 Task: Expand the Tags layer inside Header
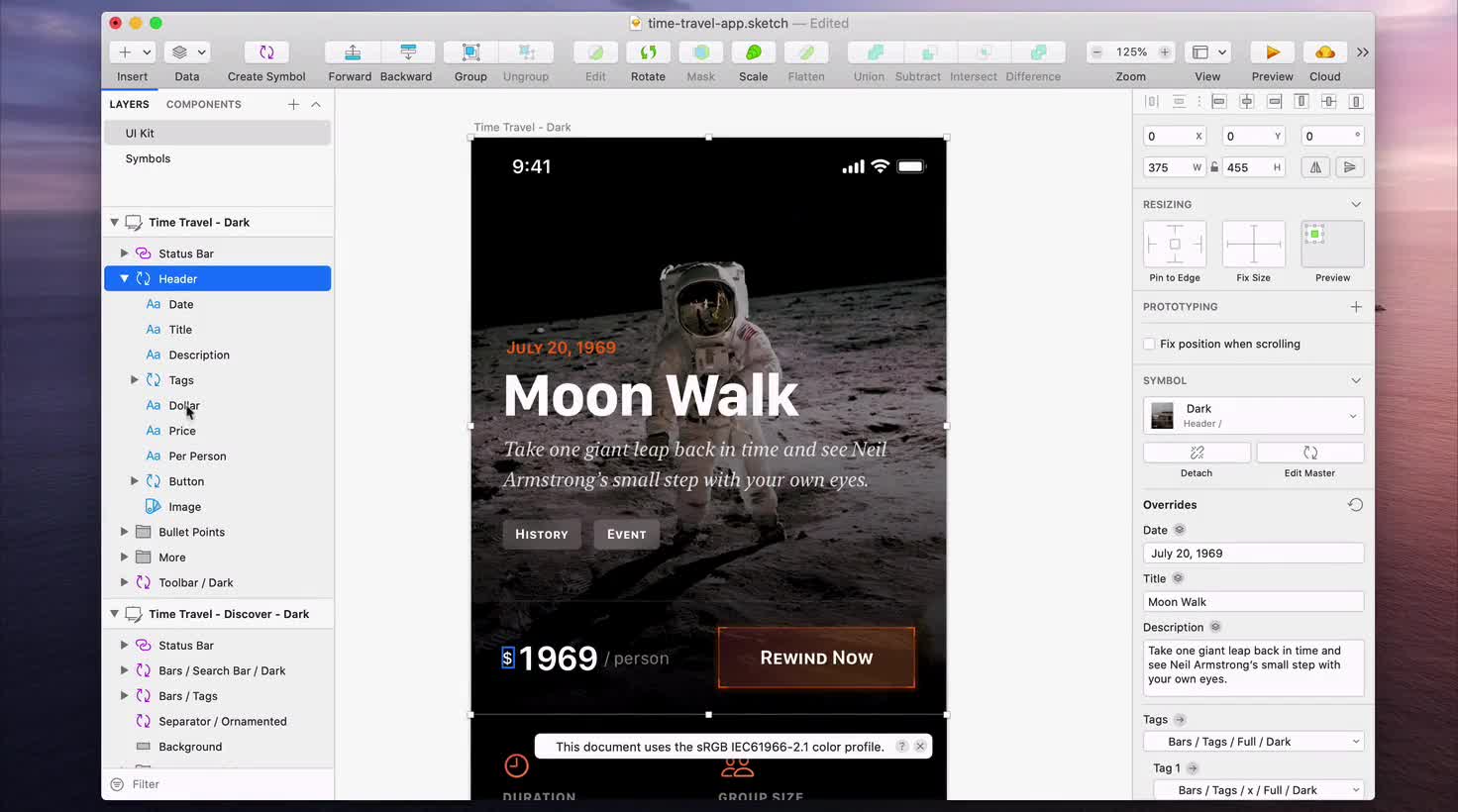135,380
